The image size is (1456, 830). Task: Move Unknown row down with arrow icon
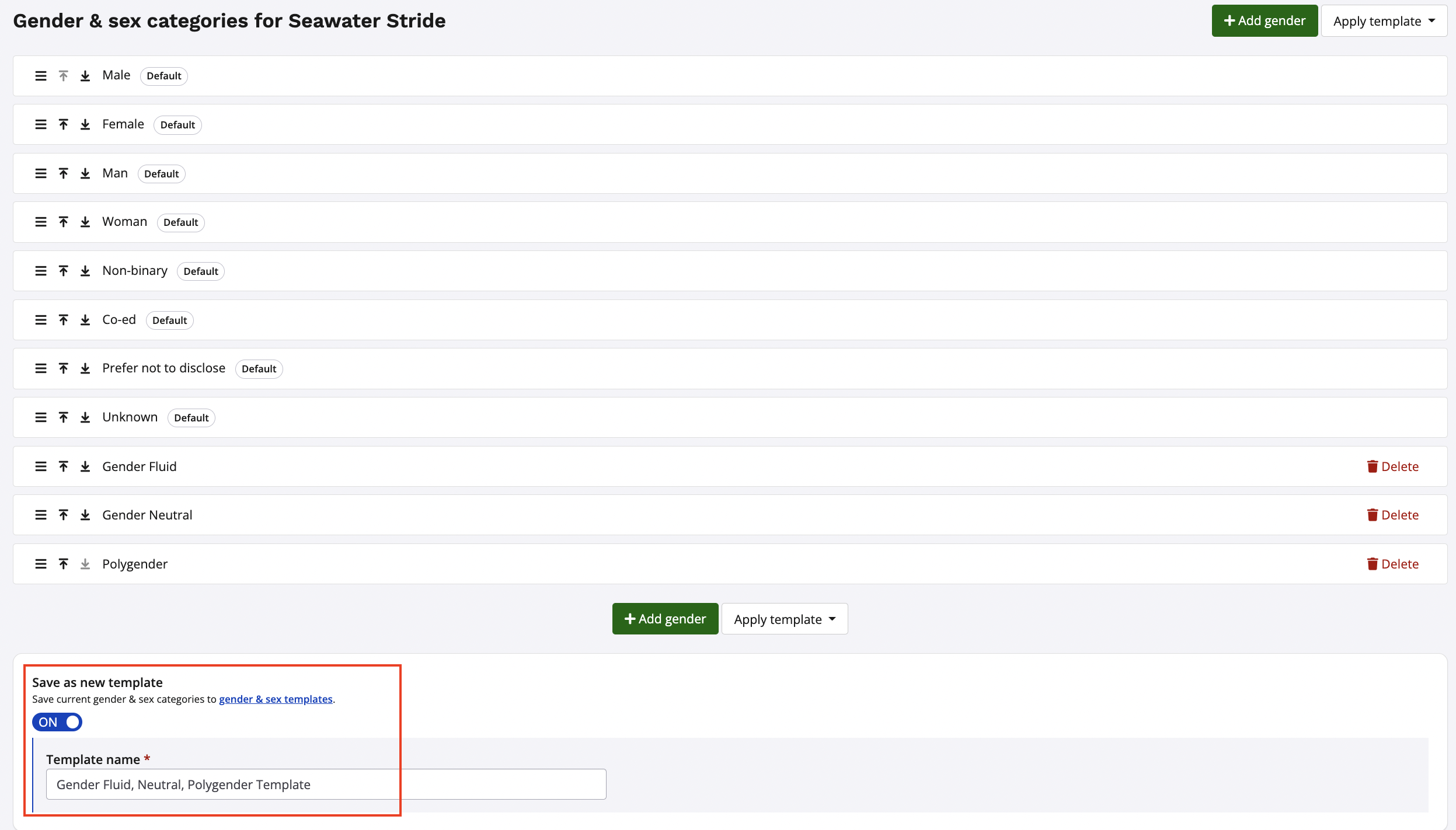[x=85, y=417]
